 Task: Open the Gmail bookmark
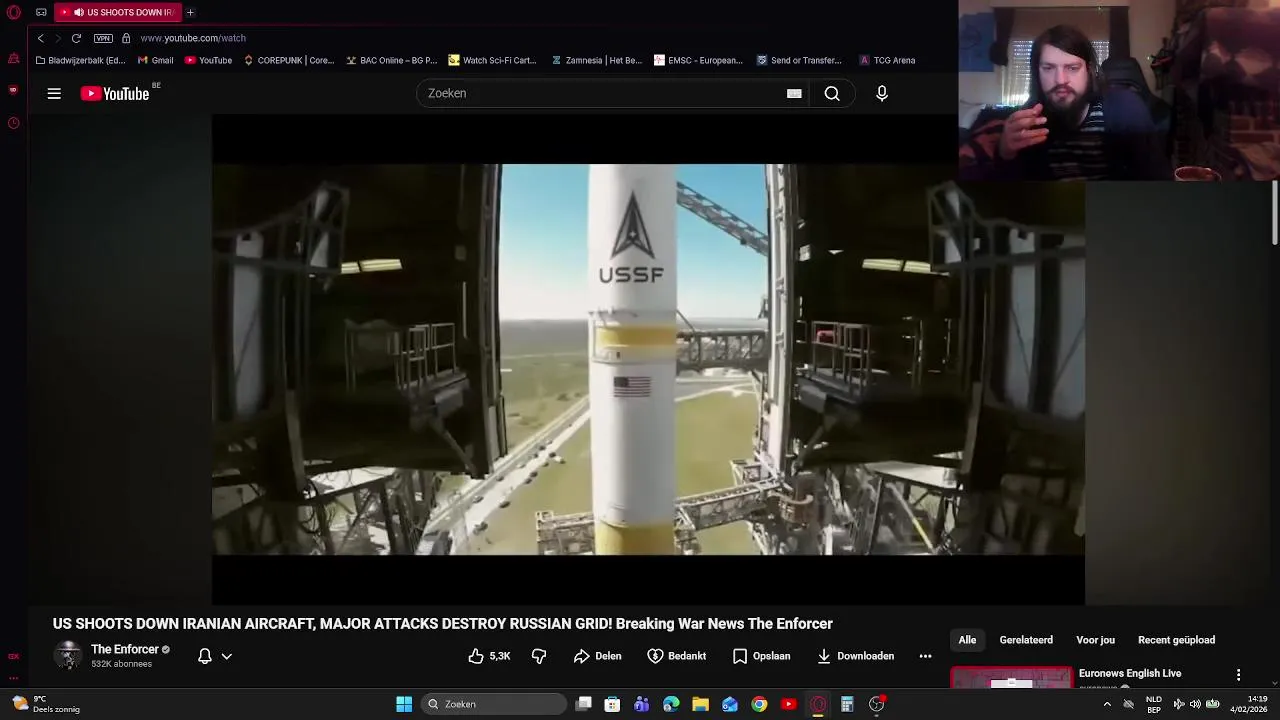tap(156, 60)
